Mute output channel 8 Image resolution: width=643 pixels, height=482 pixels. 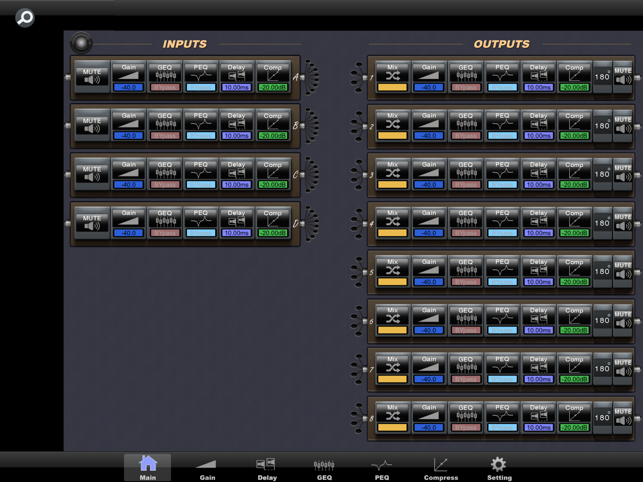[x=622, y=417]
